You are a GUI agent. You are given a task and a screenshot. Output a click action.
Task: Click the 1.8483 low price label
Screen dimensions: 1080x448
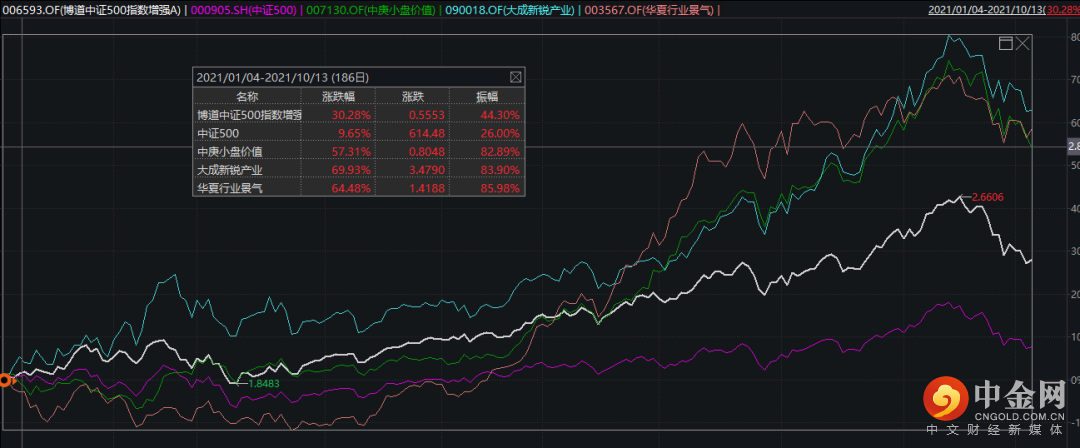pos(263,383)
